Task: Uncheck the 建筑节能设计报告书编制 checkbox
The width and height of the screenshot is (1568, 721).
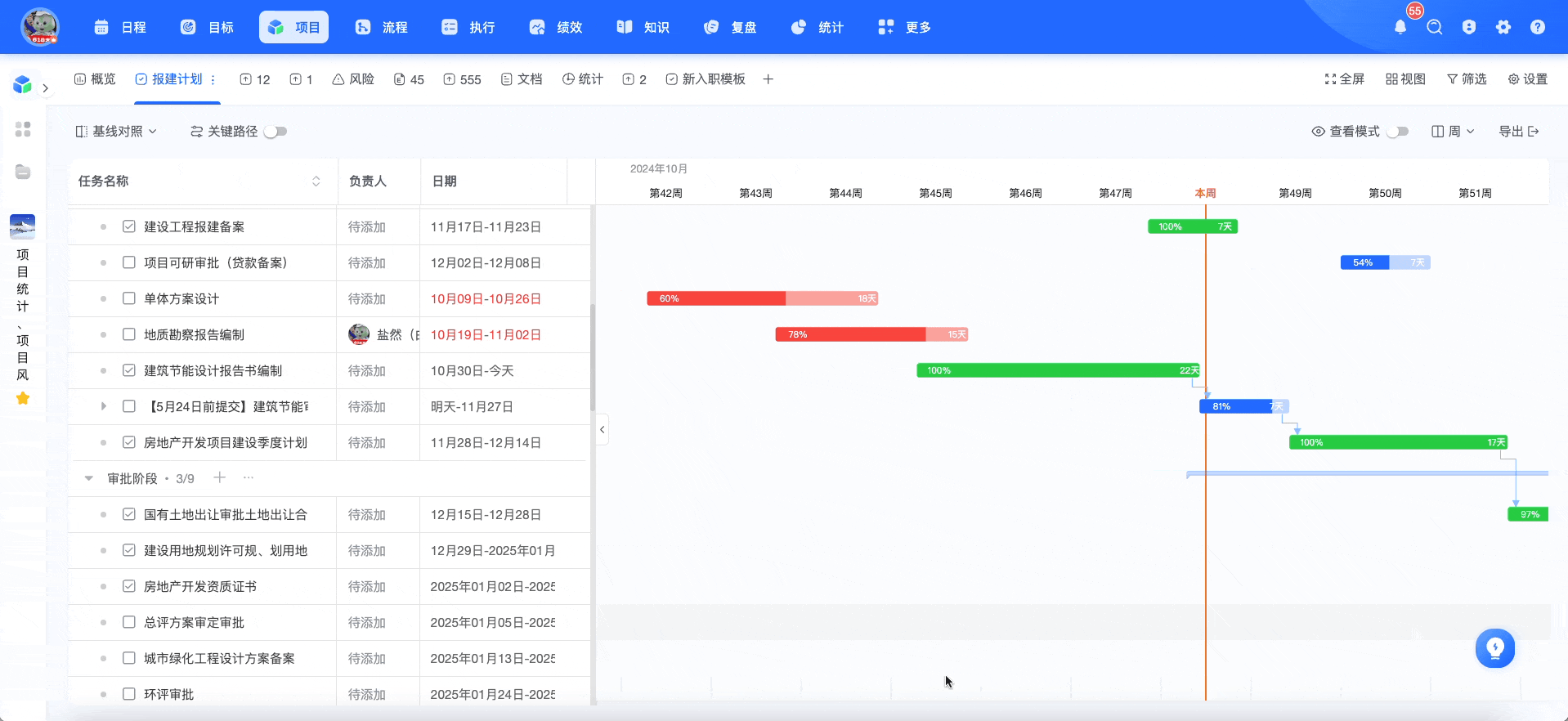Action: coord(129,370)
